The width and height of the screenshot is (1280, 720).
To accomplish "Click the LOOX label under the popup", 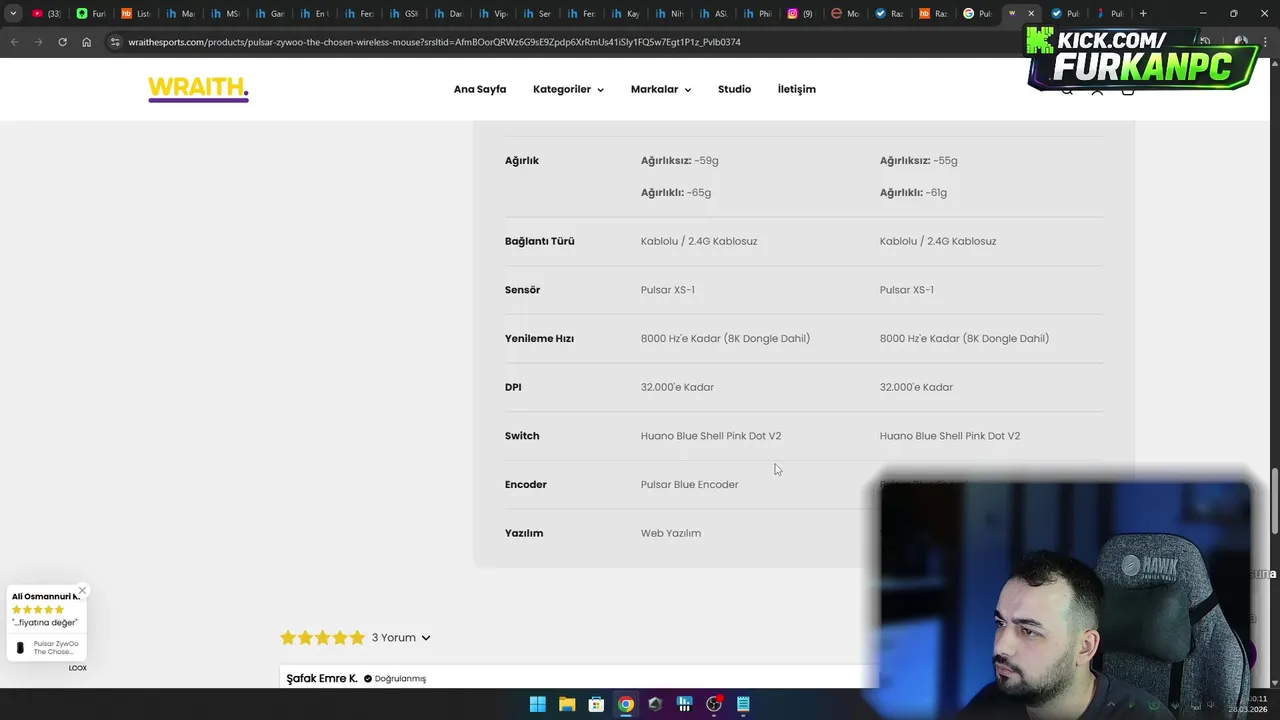I will [x=78, y=668].
